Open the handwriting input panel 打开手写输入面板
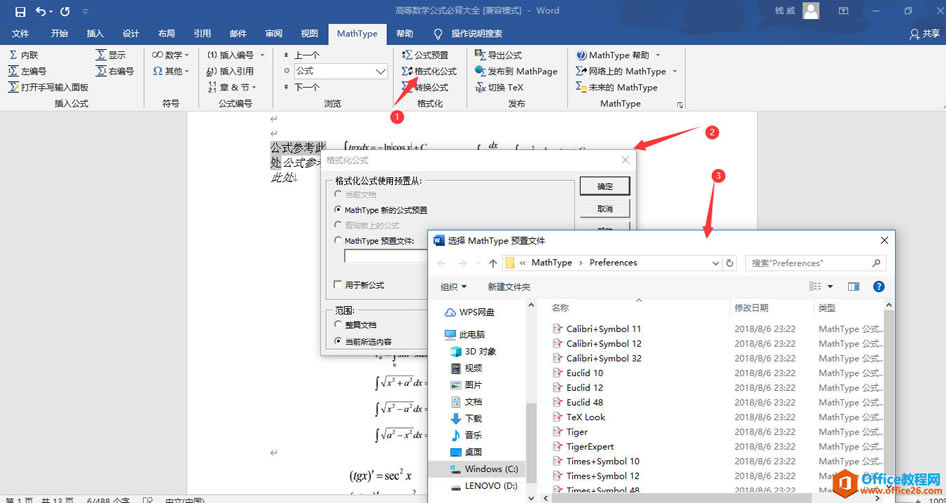 pyautogui.click(x=48, y=87)
